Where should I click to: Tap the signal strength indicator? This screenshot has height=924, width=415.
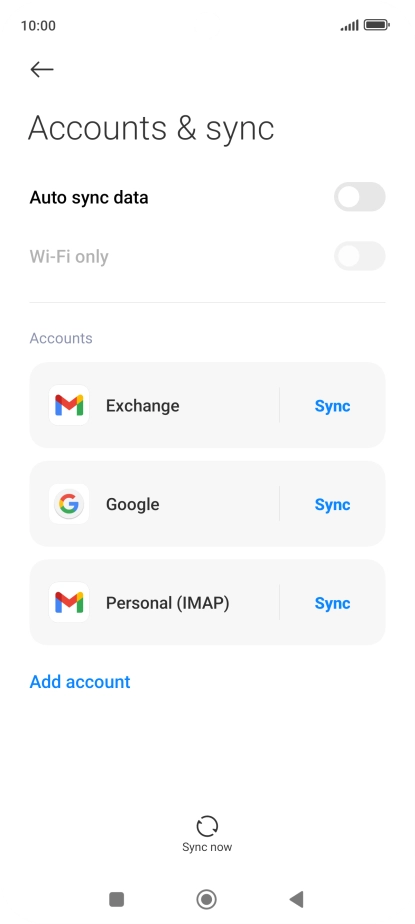click(349, 25)
